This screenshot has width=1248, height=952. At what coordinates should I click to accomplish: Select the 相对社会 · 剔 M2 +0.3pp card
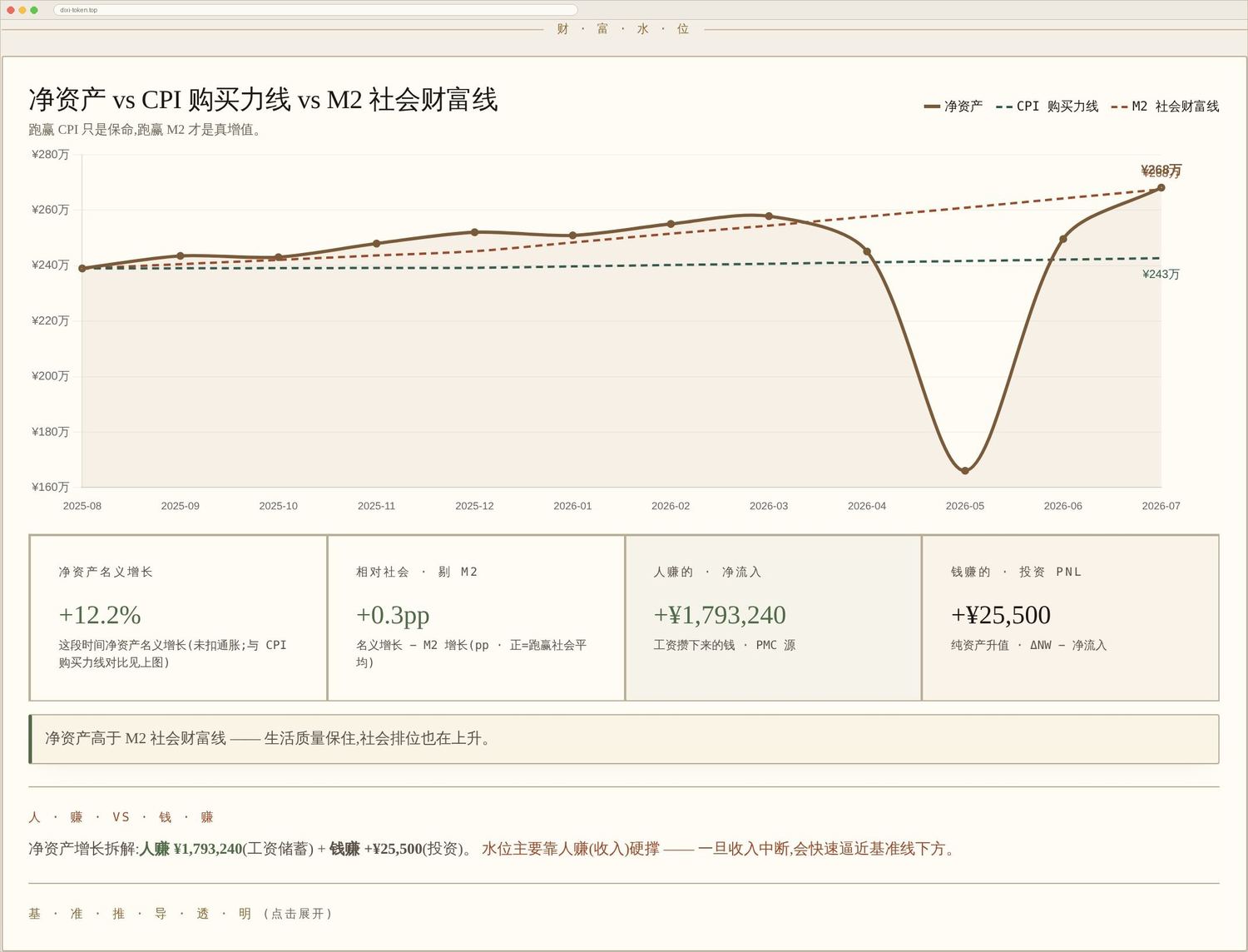click(x=476, y=618)
